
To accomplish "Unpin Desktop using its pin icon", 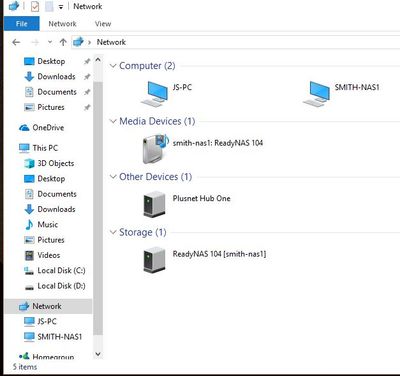I will [87, 61].
